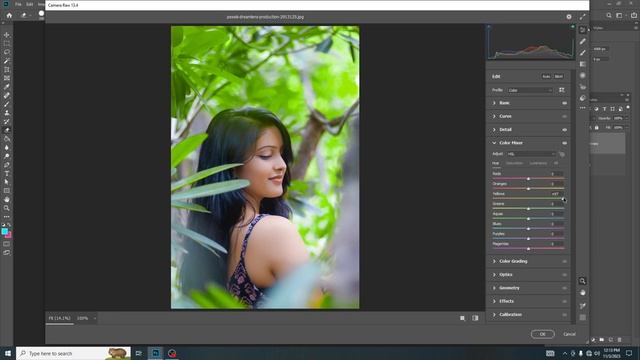Click the B&W button in Edit panel

[558, 77]
